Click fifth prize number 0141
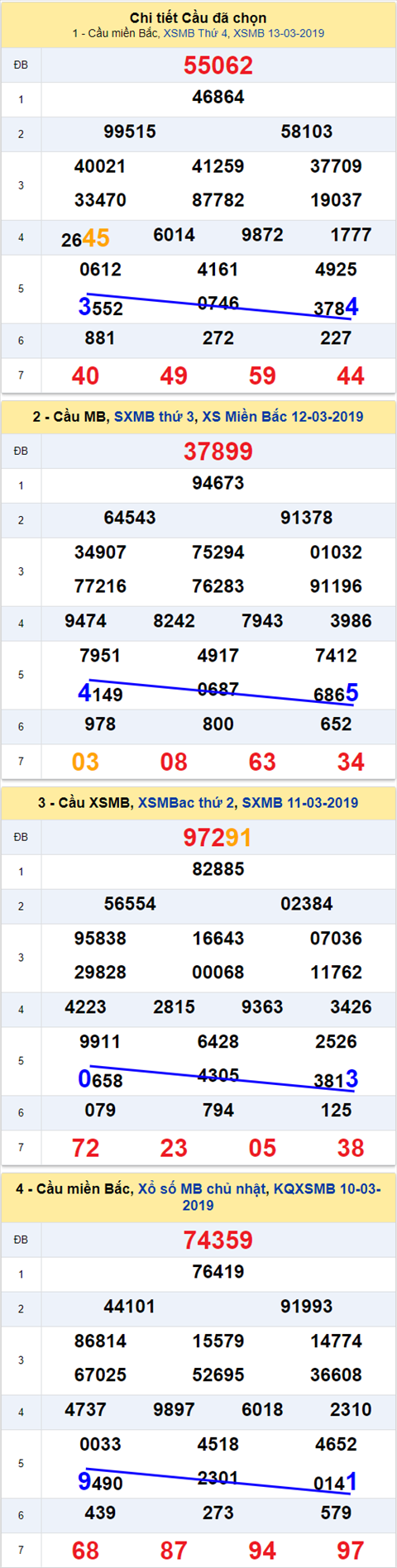Viewport: 397px width, 1568px height. (336, 1482)
